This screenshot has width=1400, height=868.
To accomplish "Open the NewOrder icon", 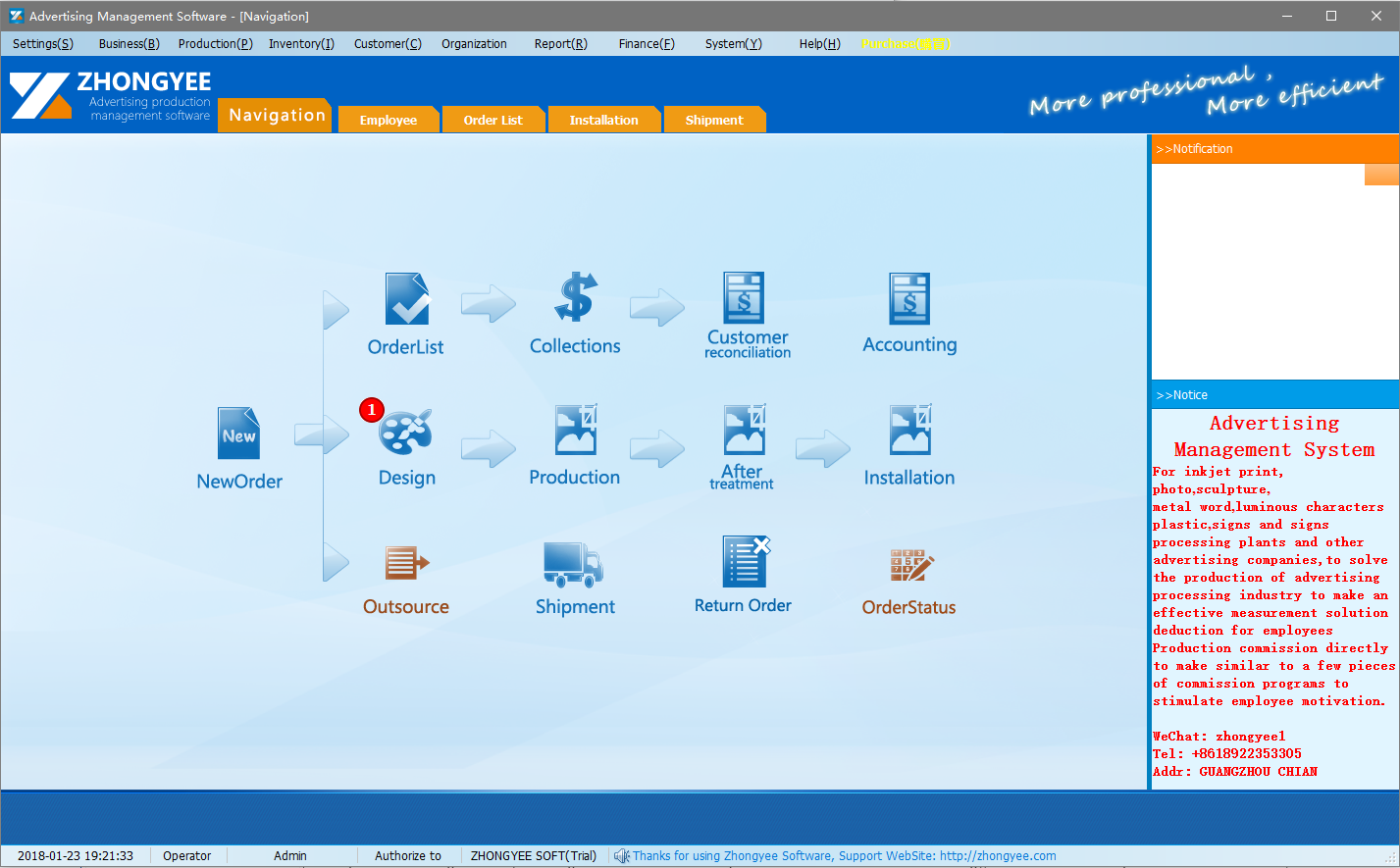I will (x=238, y=434).
